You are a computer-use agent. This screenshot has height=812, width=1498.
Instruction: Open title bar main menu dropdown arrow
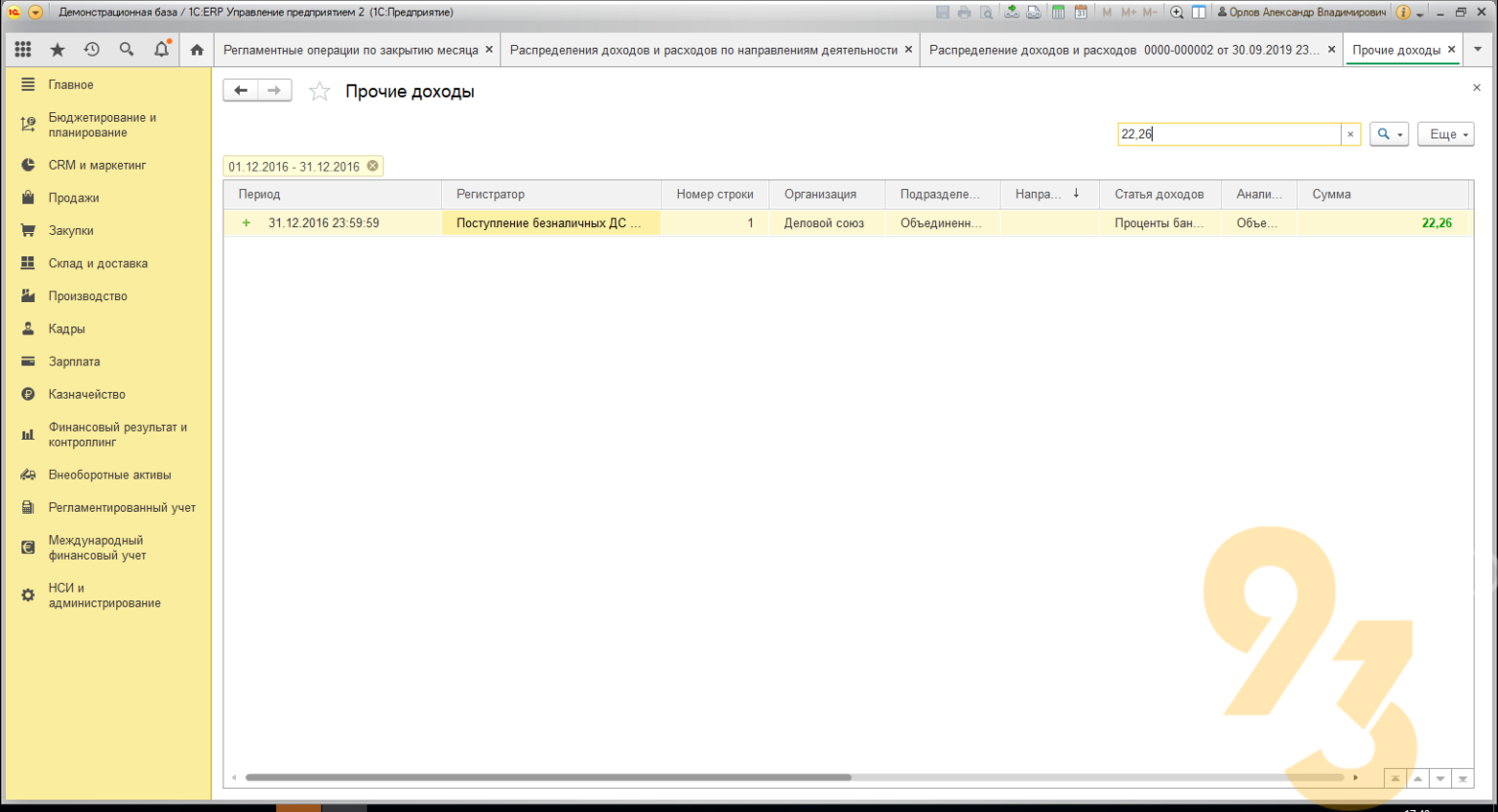point(35,13)
